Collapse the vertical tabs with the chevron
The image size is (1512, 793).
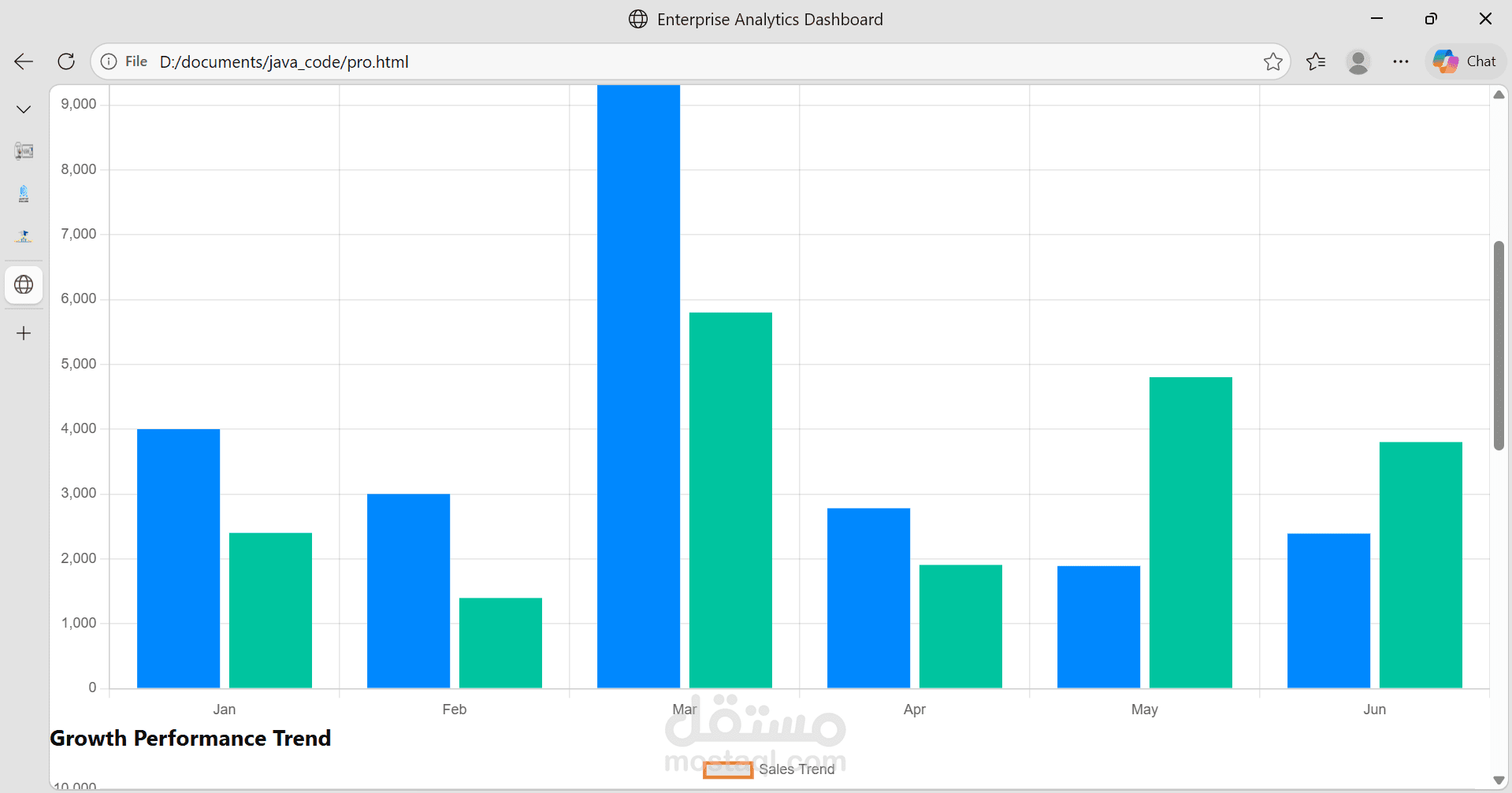pos(24,109)
